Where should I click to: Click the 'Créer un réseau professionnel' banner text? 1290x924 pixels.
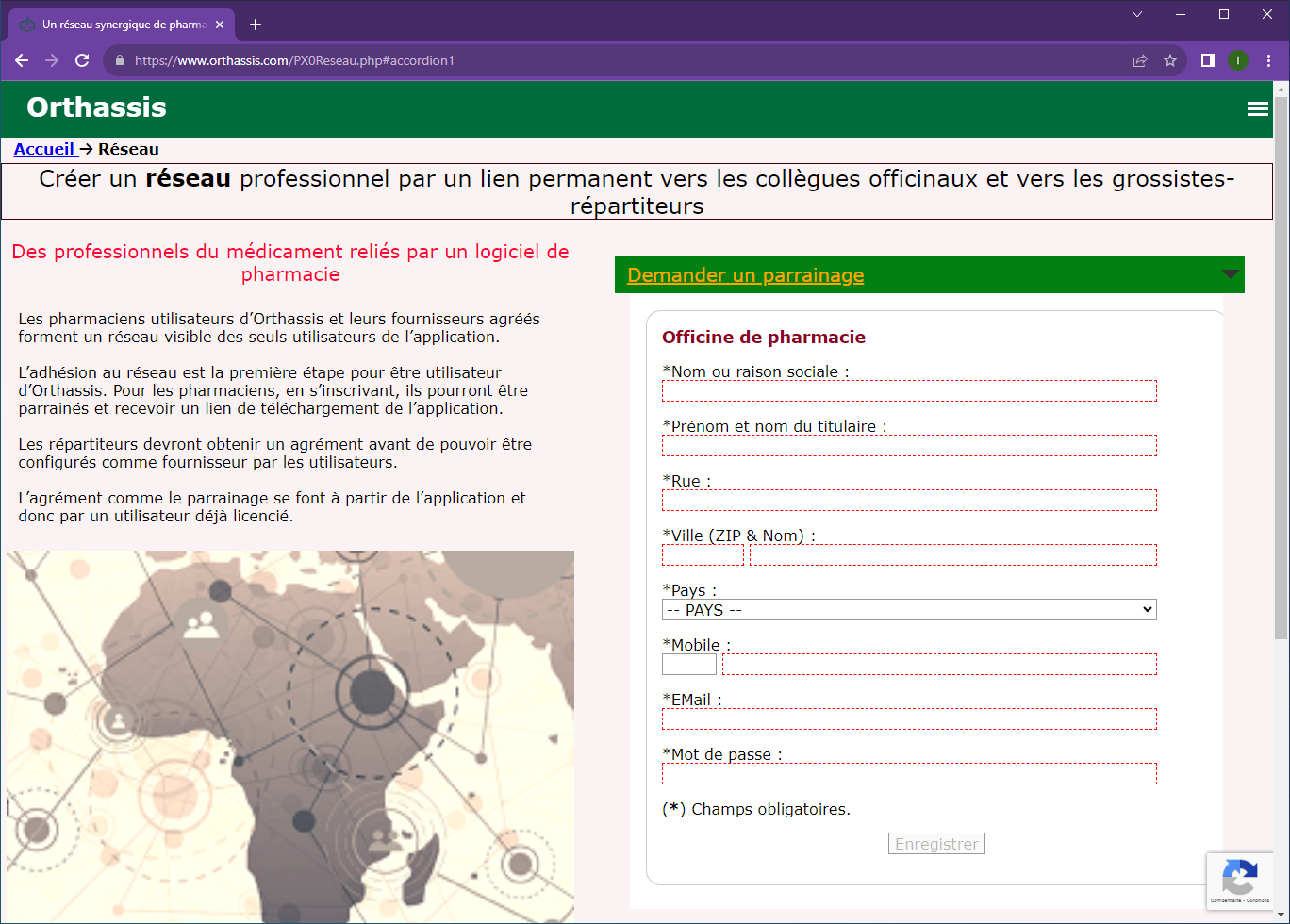coord(637,192)
